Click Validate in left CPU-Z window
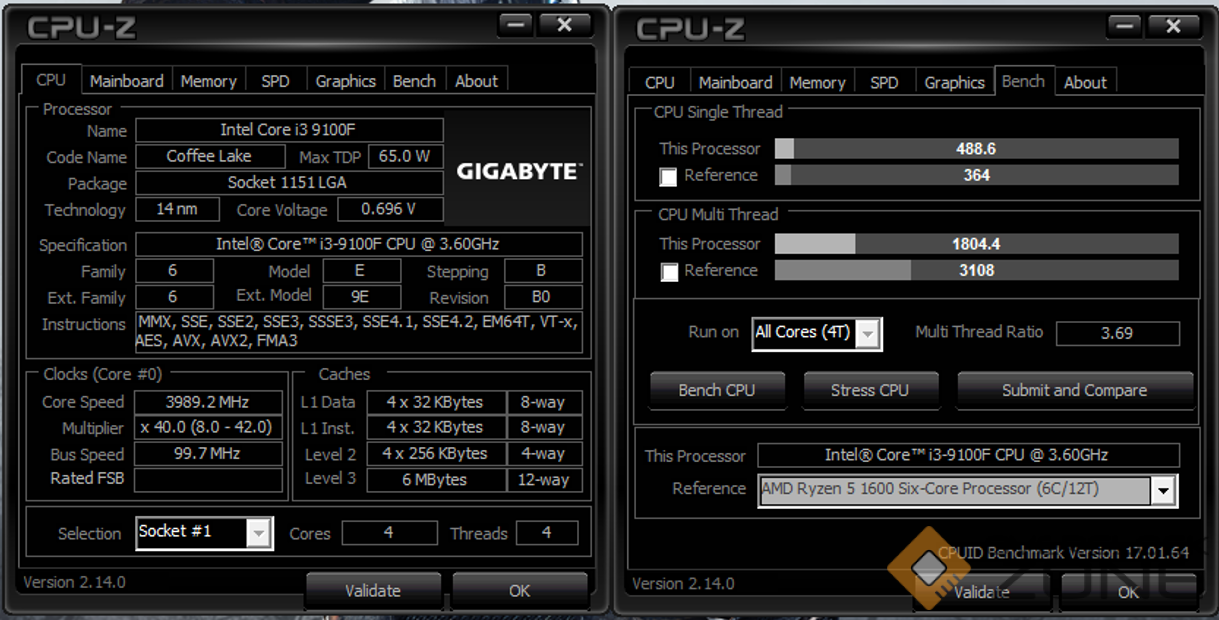This screenshot has height=620, width=1219. click(x=373, y=591)
